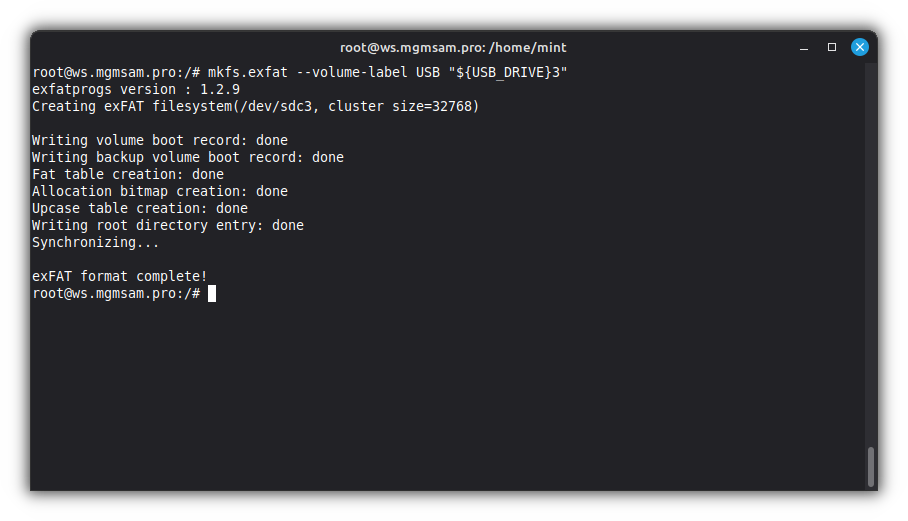The image size is (908, 521).
Task: Maximize the terminal window
Action: (831, 47)
